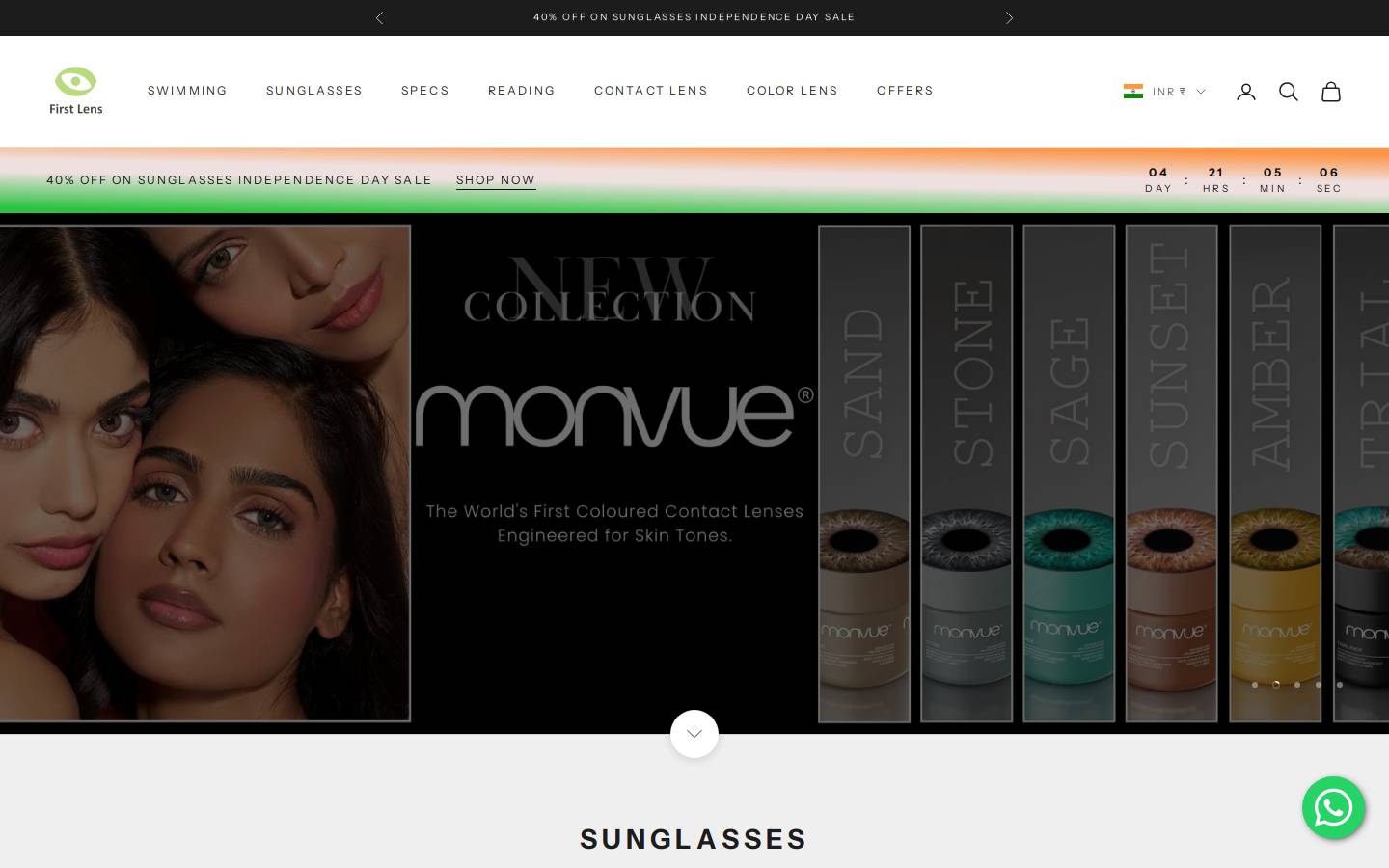1389x868 pixels.
Task: Show previous announcement with left arrow
Action: click(380, 17)
